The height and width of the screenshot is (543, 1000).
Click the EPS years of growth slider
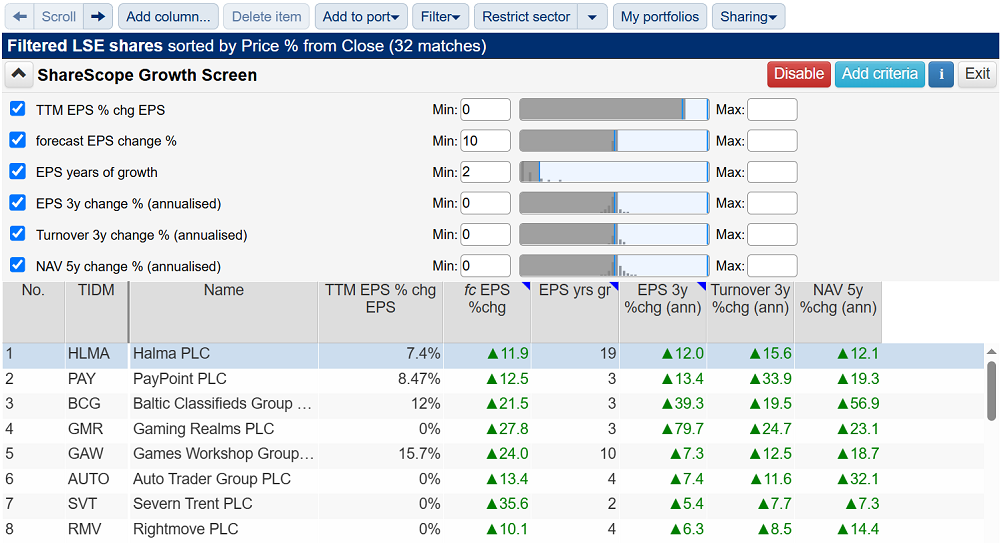pyautogui.click(x=614, y=172)
